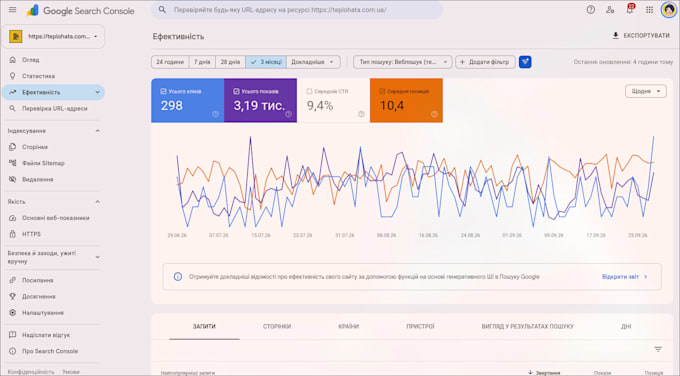Viewport: 680px width, 376px height.
Task: Click the ЕКСПОРТУВАТИ button
Action: coord(641,36)
